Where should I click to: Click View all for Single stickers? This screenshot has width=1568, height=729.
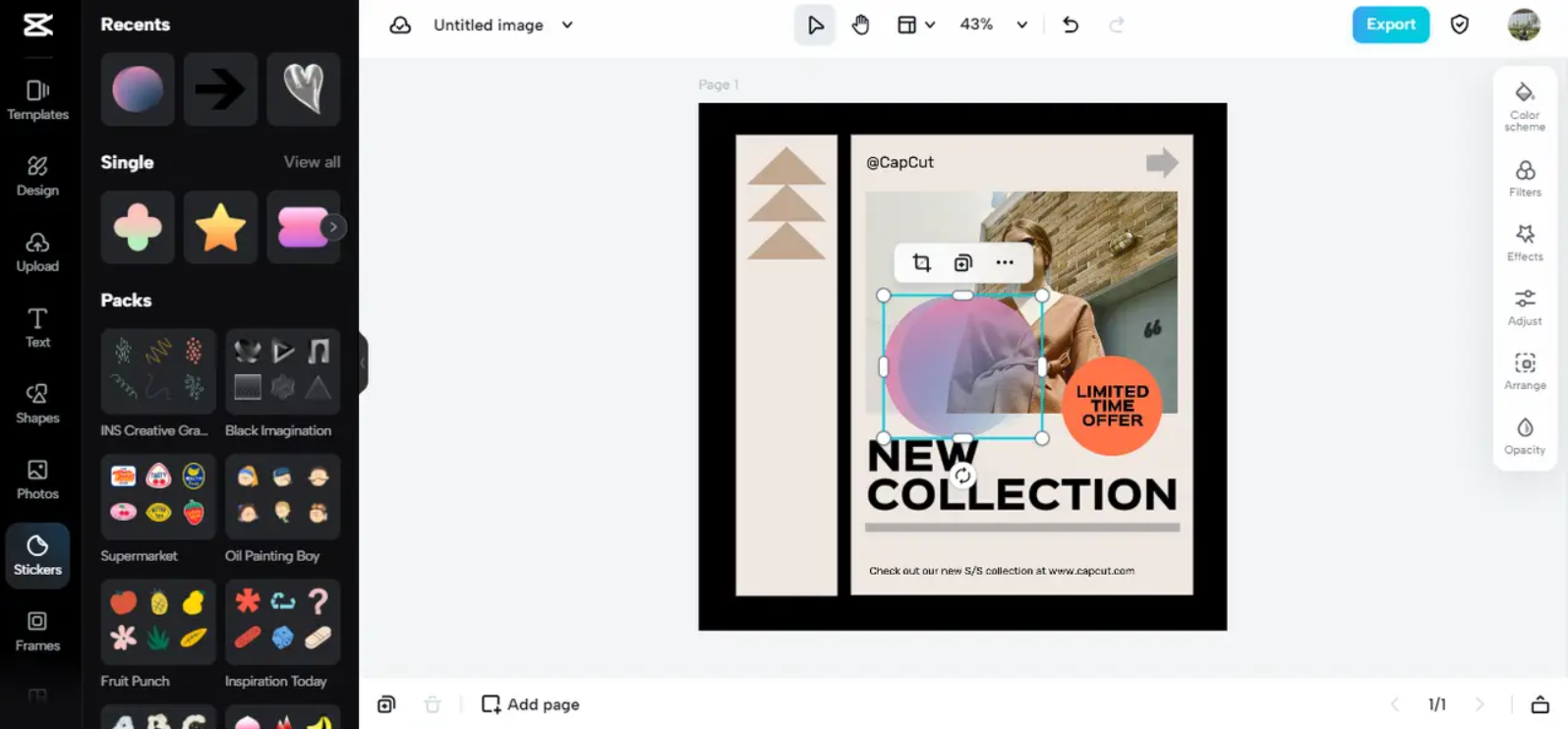[312, 162]
